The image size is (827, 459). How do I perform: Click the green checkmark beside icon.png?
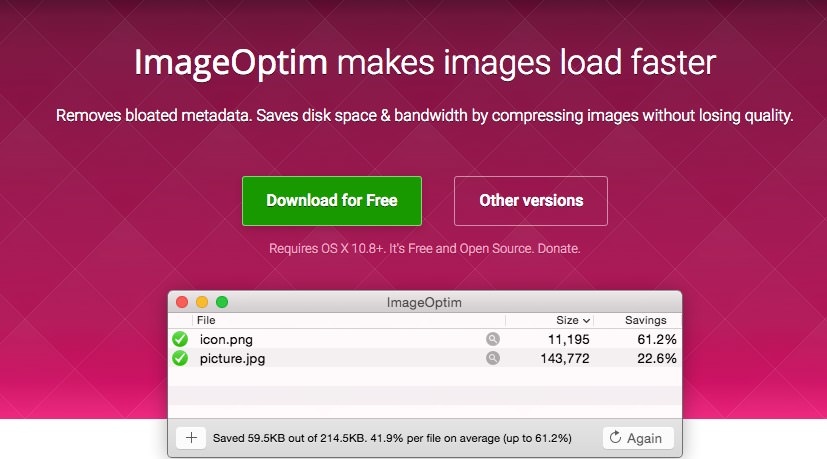point(180,339)
